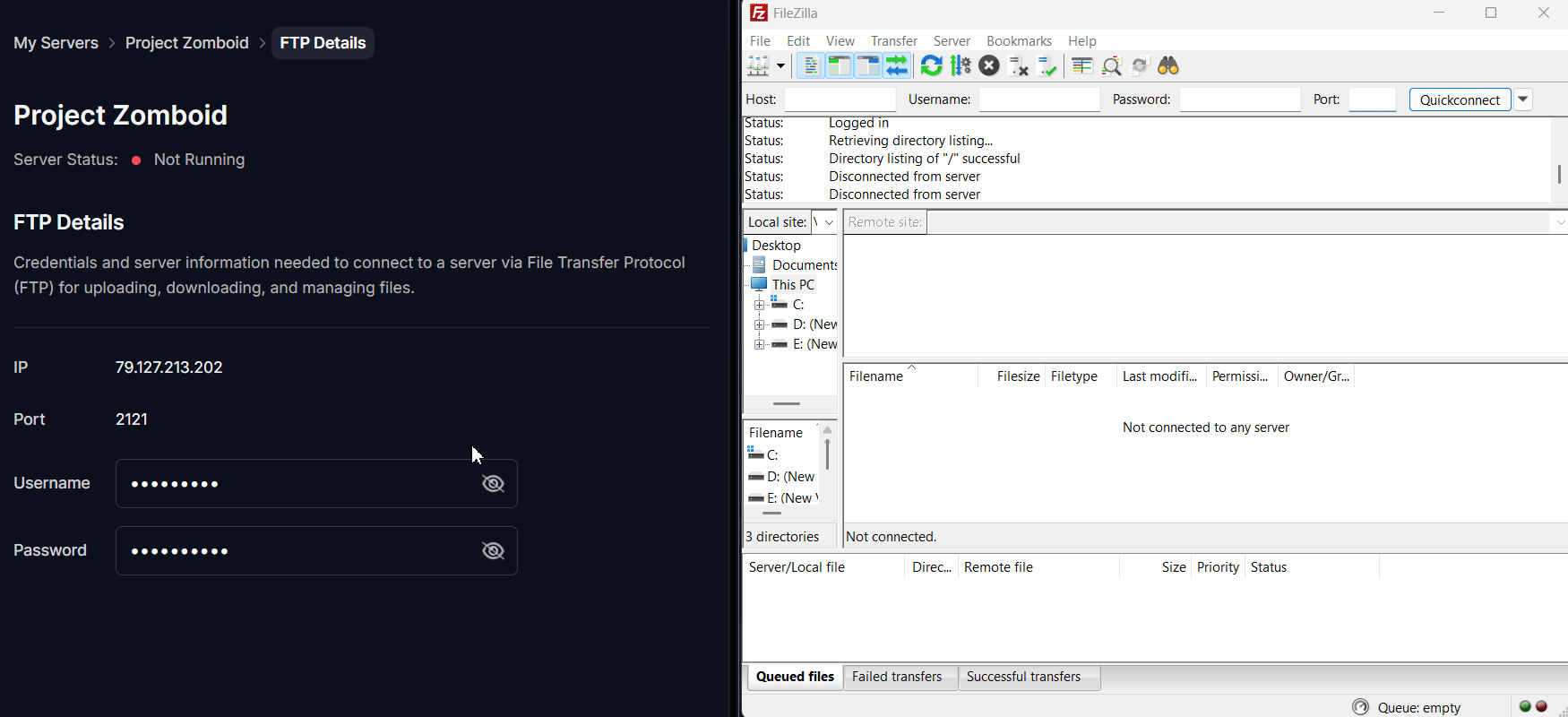Cancel the current operation in FileZilla
Screen dimensions: 1568x717
(989, 66)
